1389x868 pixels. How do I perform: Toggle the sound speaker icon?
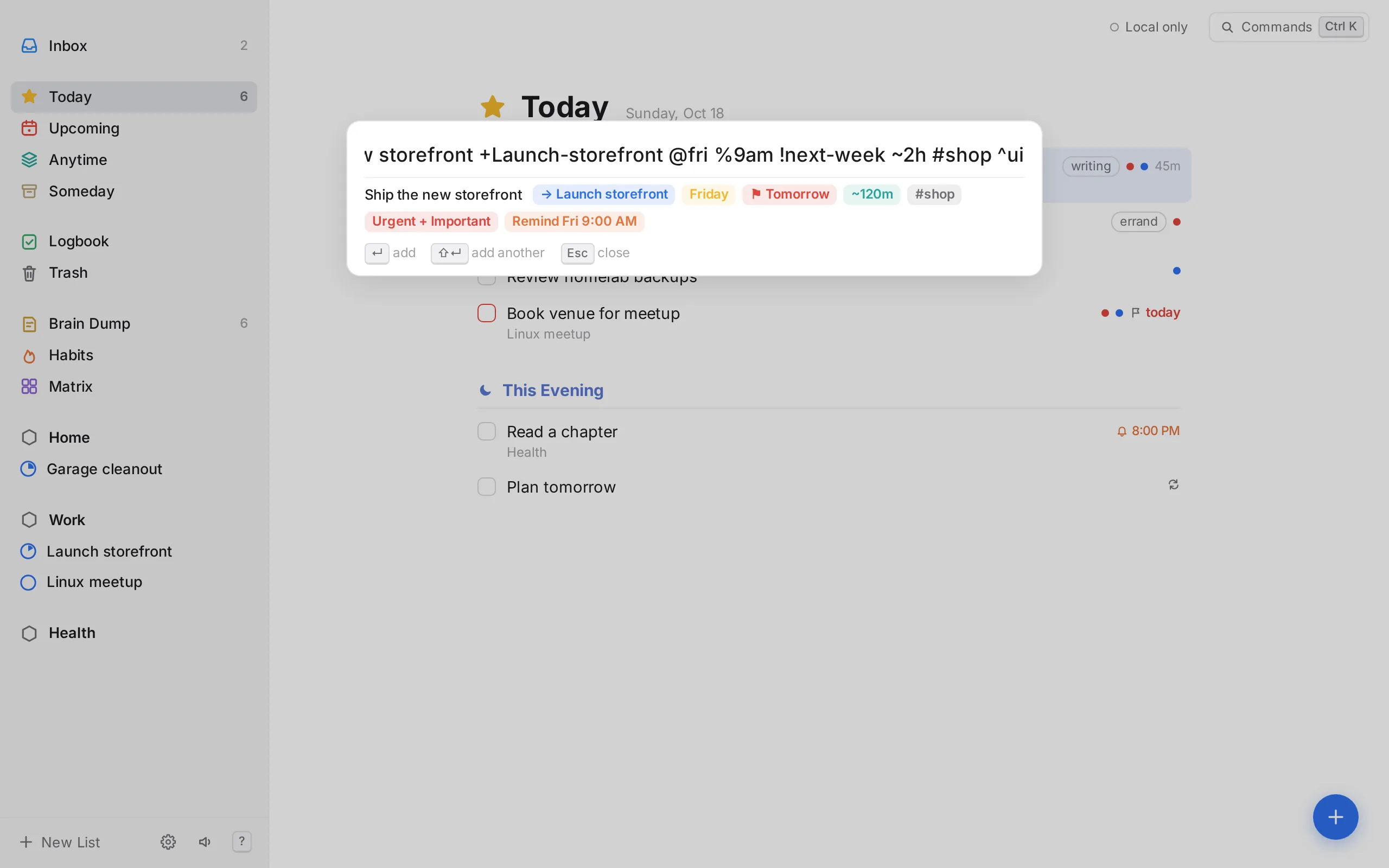tap(205, 842)
